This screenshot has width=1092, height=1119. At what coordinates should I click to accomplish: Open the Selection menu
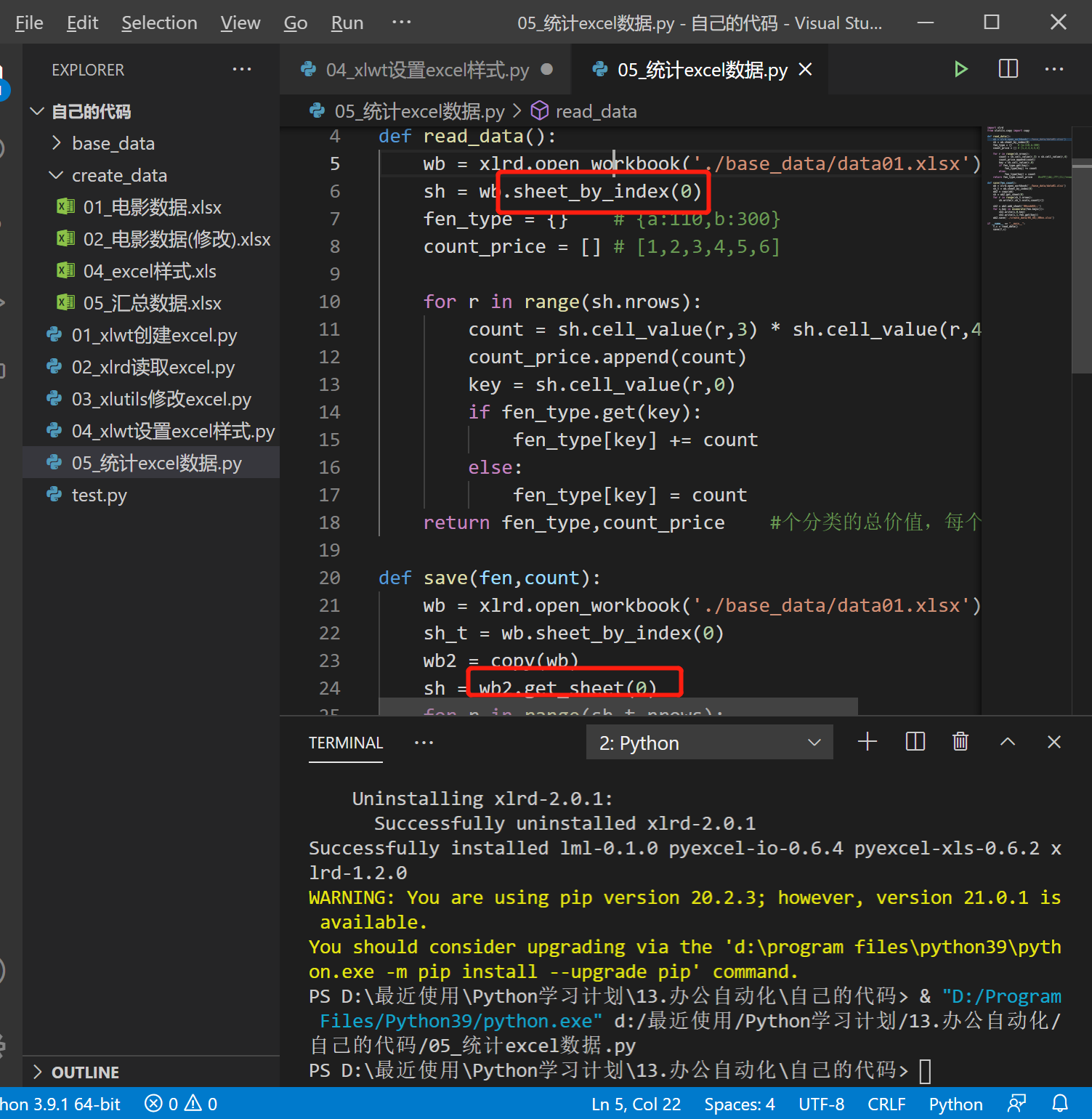pyautogui.click(x=159, y=23)
